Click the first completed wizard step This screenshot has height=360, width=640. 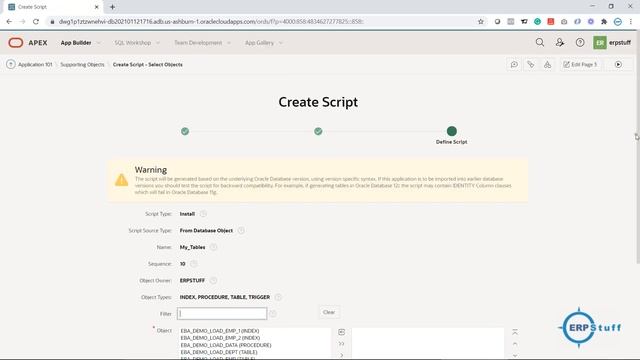click(x=185, y=131)
